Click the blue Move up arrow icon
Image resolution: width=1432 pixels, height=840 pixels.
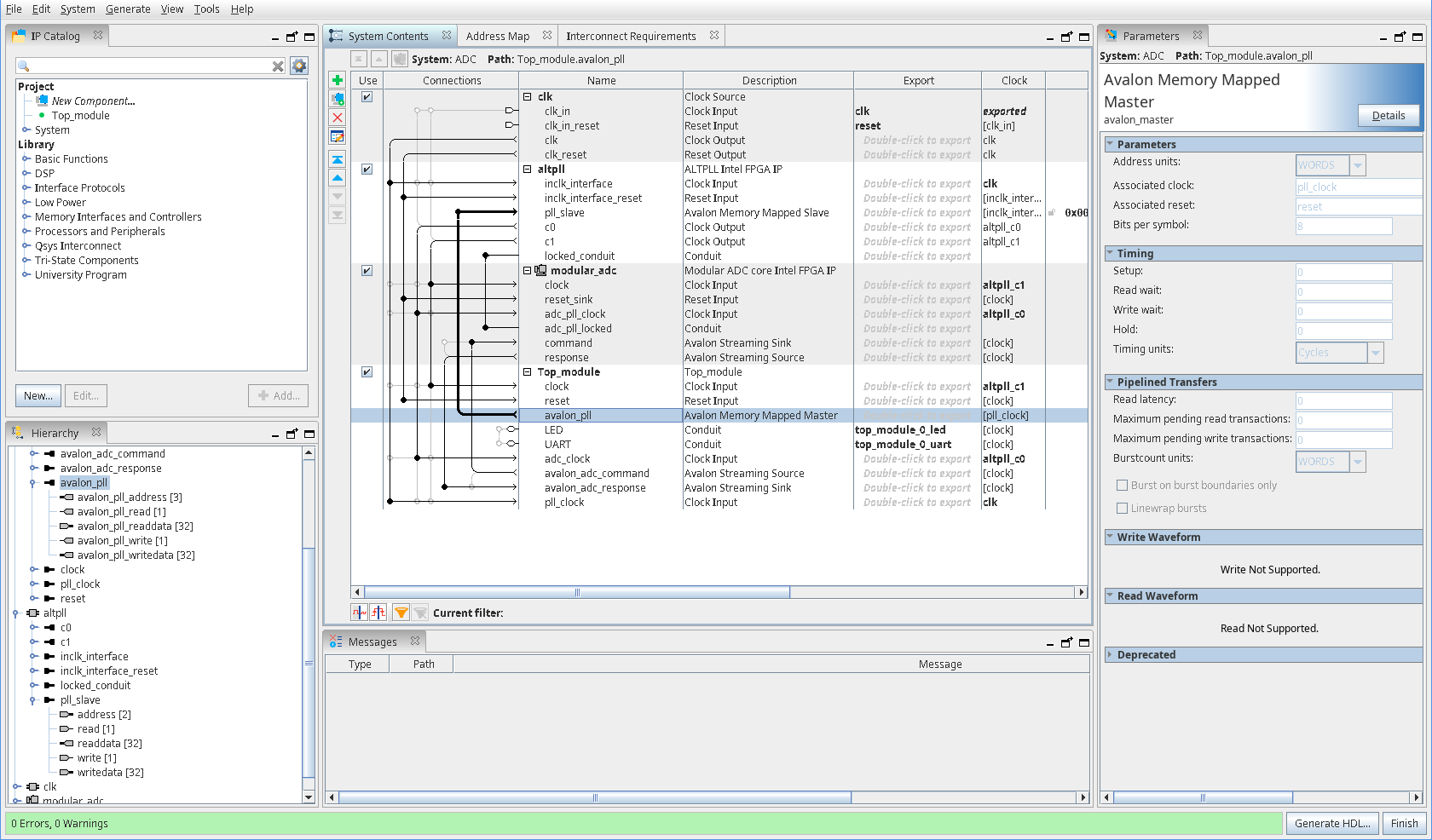(x=338, y=178)
